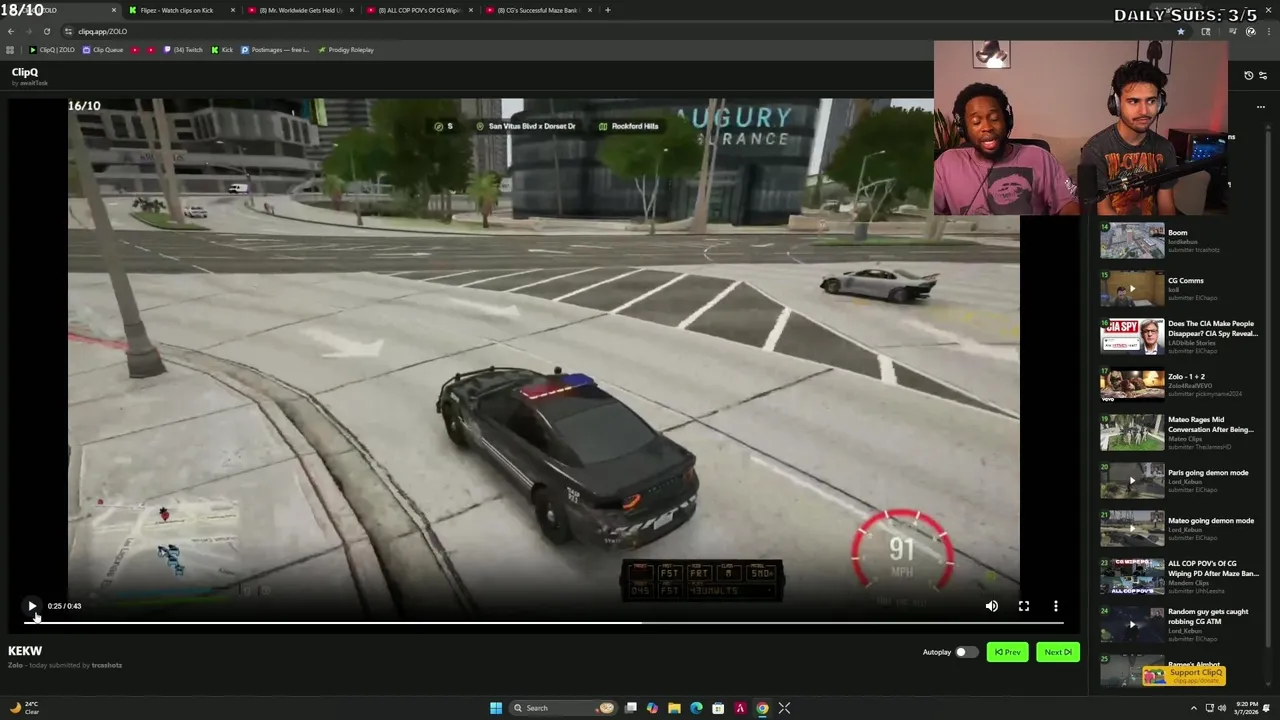Select 'ALL COP POV's Of CG' queue clip
This screenshot has height=720, width=1280.
[x=1180, y=577]
